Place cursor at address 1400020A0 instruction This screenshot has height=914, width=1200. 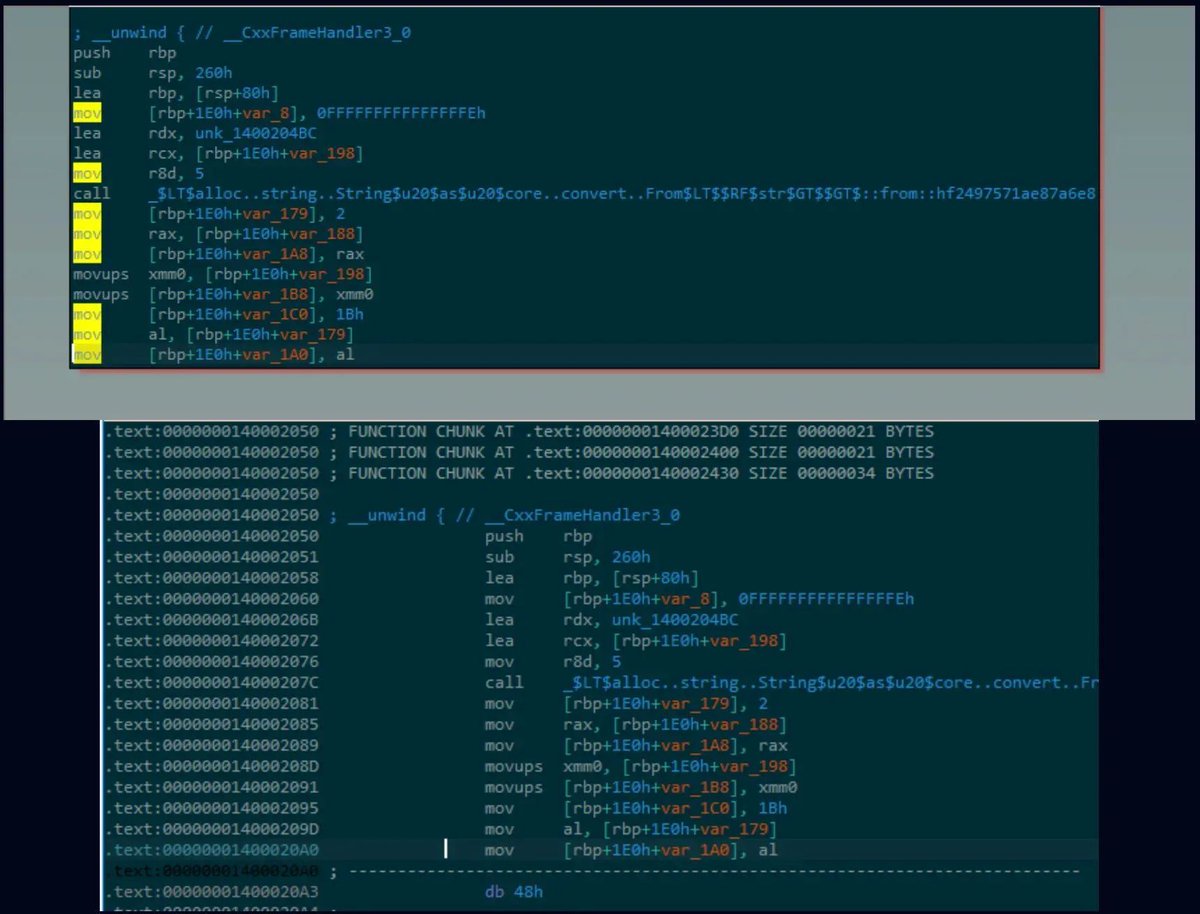coord(447,849)
